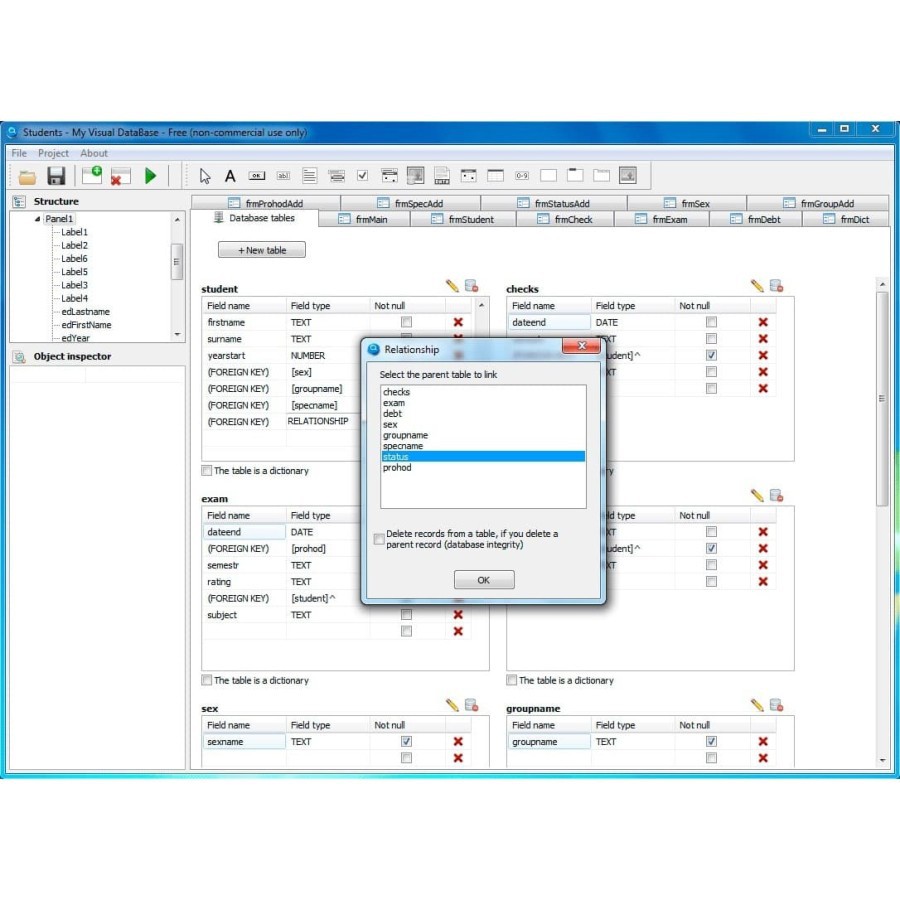Open the Project menu

53,153
